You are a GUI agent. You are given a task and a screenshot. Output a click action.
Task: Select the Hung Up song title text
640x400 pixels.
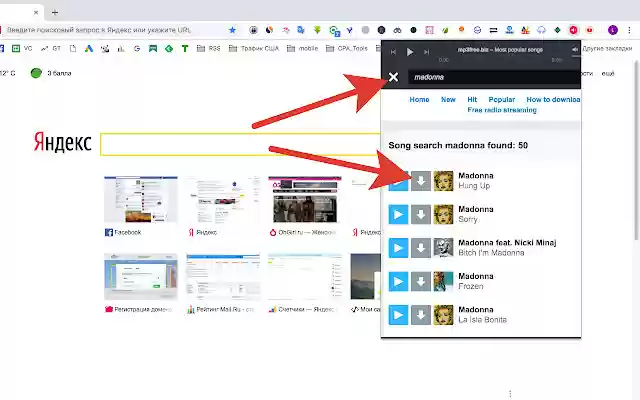click(474, 186)
